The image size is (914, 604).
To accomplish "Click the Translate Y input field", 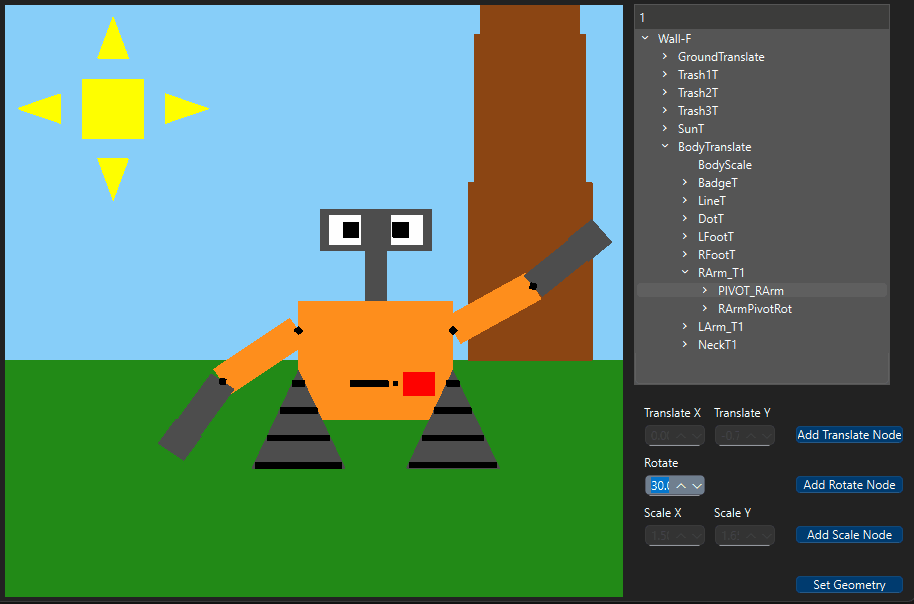I will point(744,436).
